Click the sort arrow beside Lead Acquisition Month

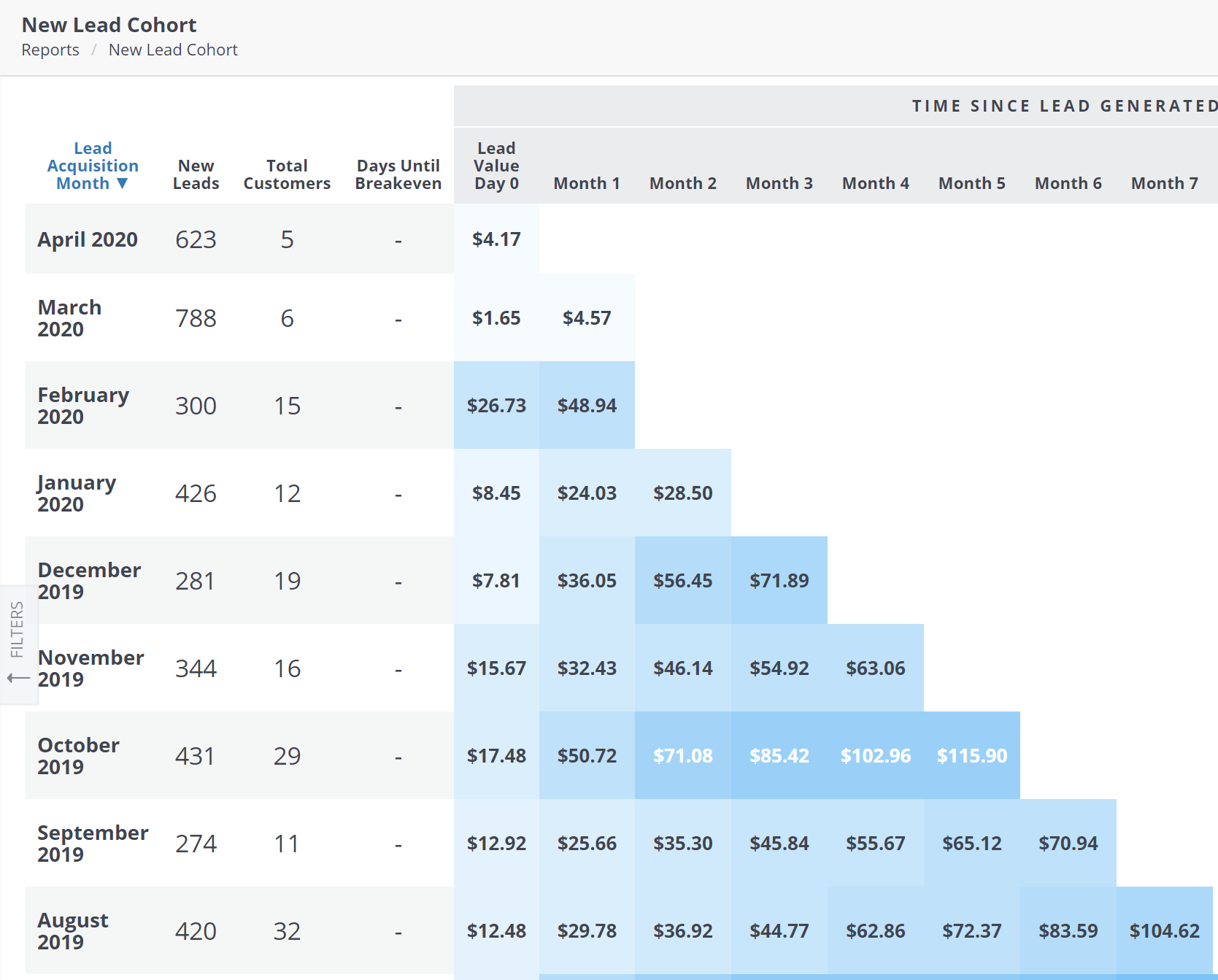(x=123, y=184)
